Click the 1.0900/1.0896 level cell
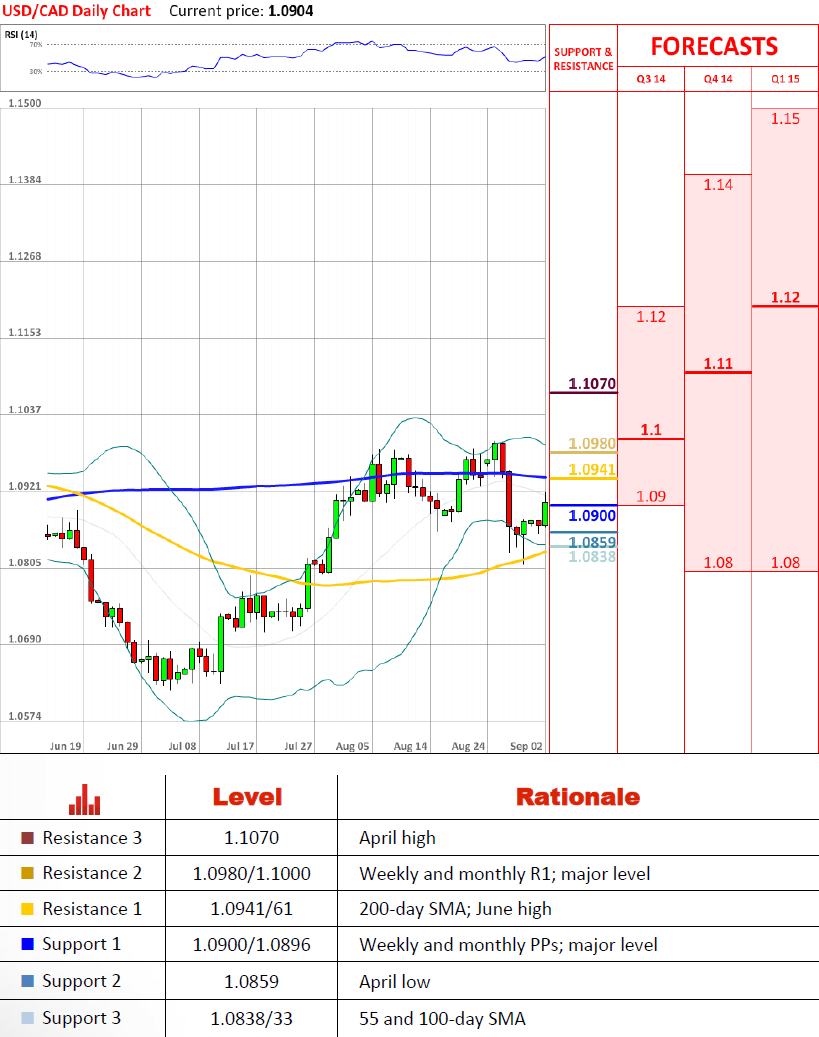 (251, 944)
